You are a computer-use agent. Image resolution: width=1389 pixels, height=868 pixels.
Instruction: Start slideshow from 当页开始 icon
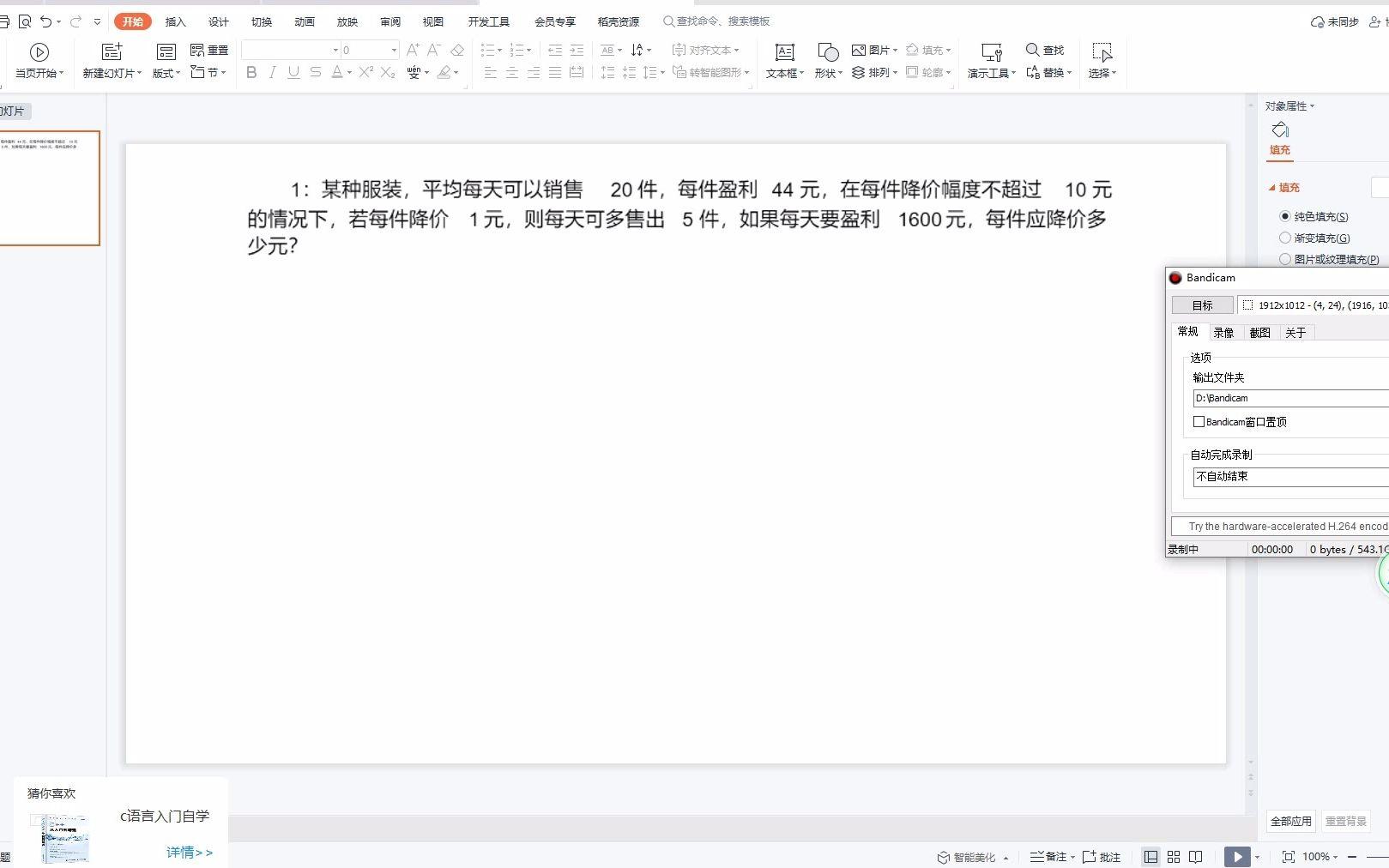coord(39,61)
